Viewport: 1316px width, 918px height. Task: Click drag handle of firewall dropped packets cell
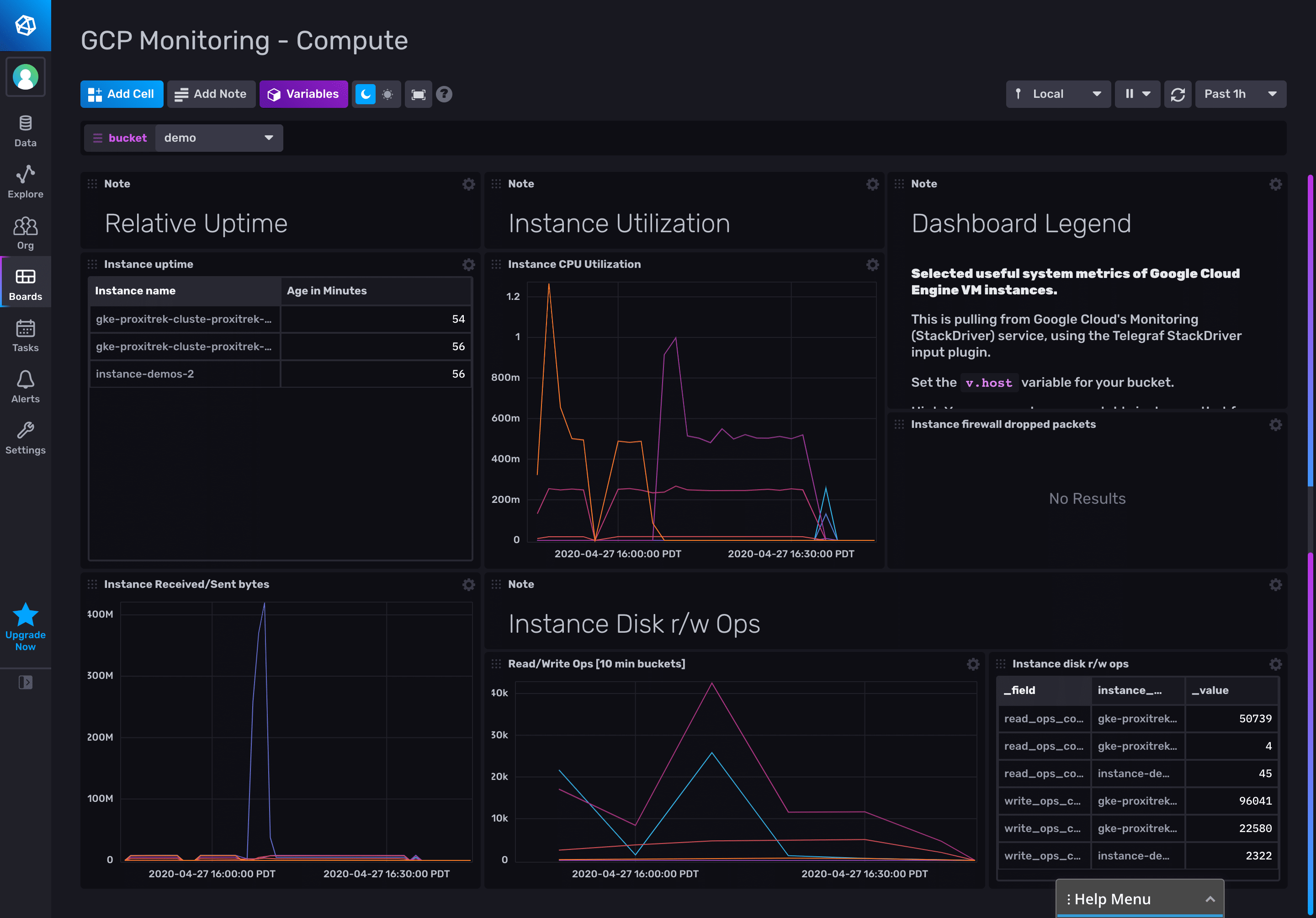pyautogui.click(x=899, y=424)
